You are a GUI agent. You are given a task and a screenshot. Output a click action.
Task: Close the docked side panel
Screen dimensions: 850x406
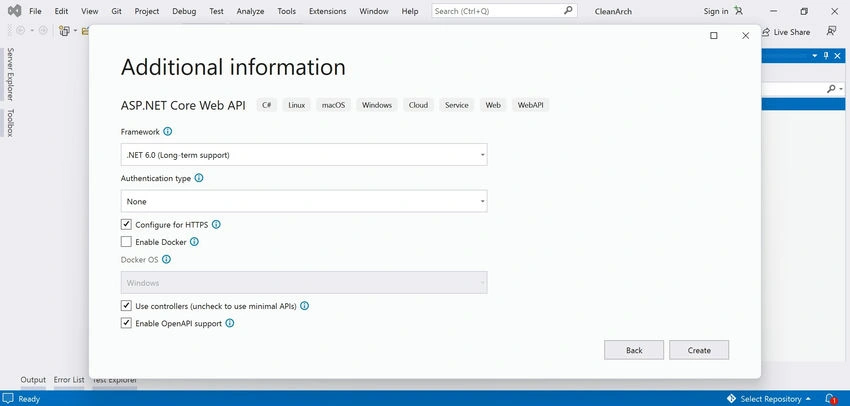tap(838, 55)
